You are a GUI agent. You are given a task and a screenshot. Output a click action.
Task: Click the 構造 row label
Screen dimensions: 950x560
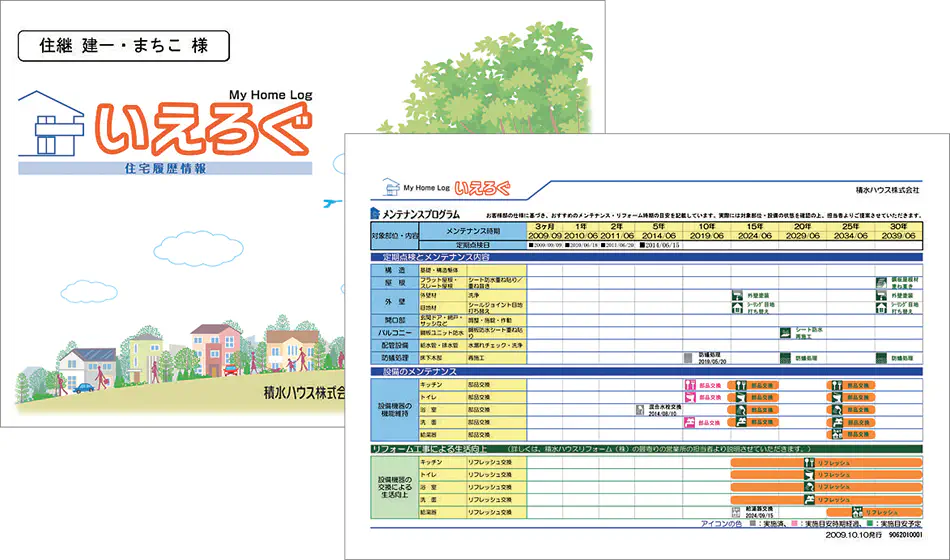pyautogui.click(x=394, y=270)
